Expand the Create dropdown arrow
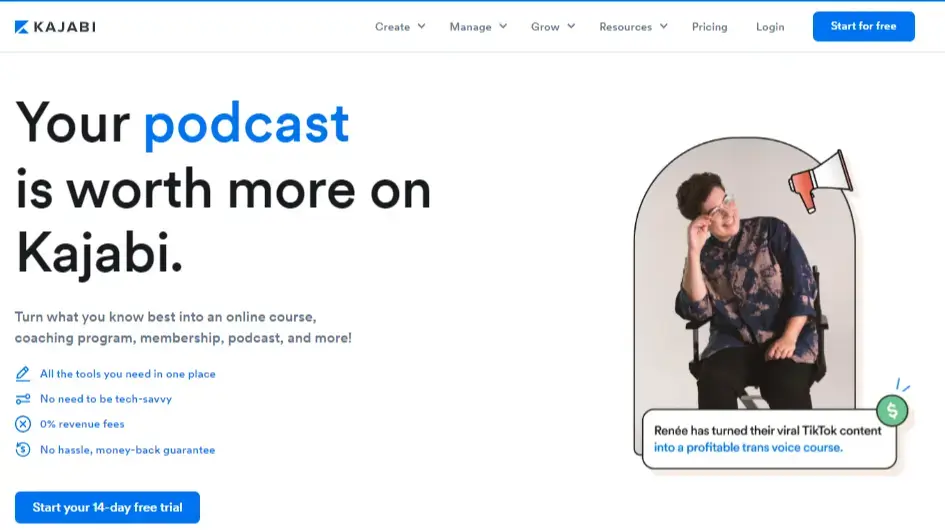The height and width of the screenshot is (530, 945). point(421,26)
